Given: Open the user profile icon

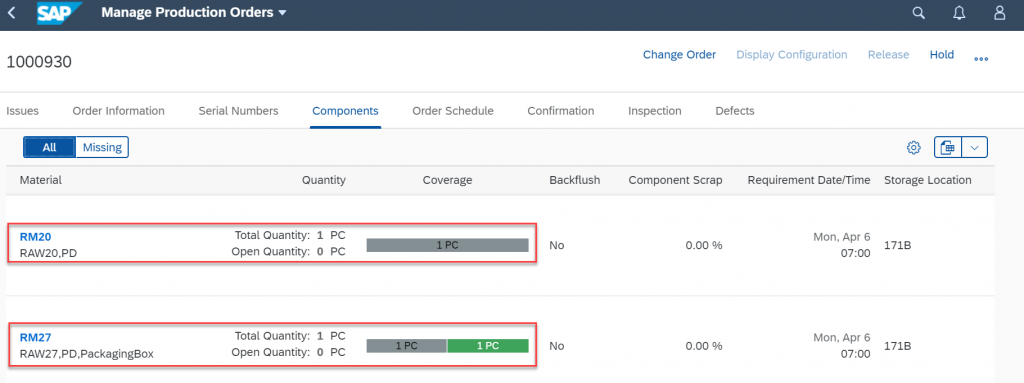Looking at the screenshot, I should click(x=999, y=13).
